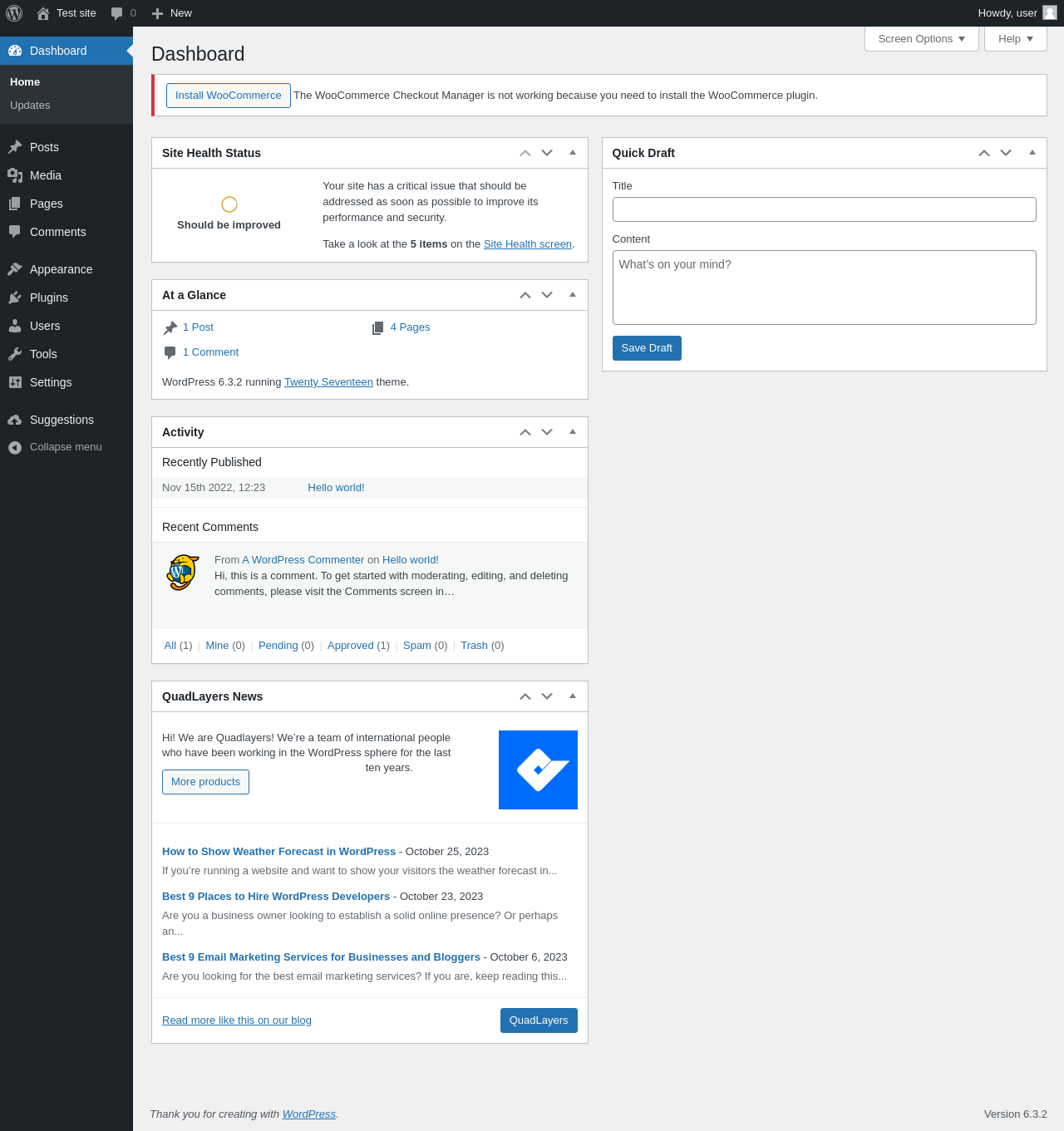Open the Site Health screen link

coord(527,244)
